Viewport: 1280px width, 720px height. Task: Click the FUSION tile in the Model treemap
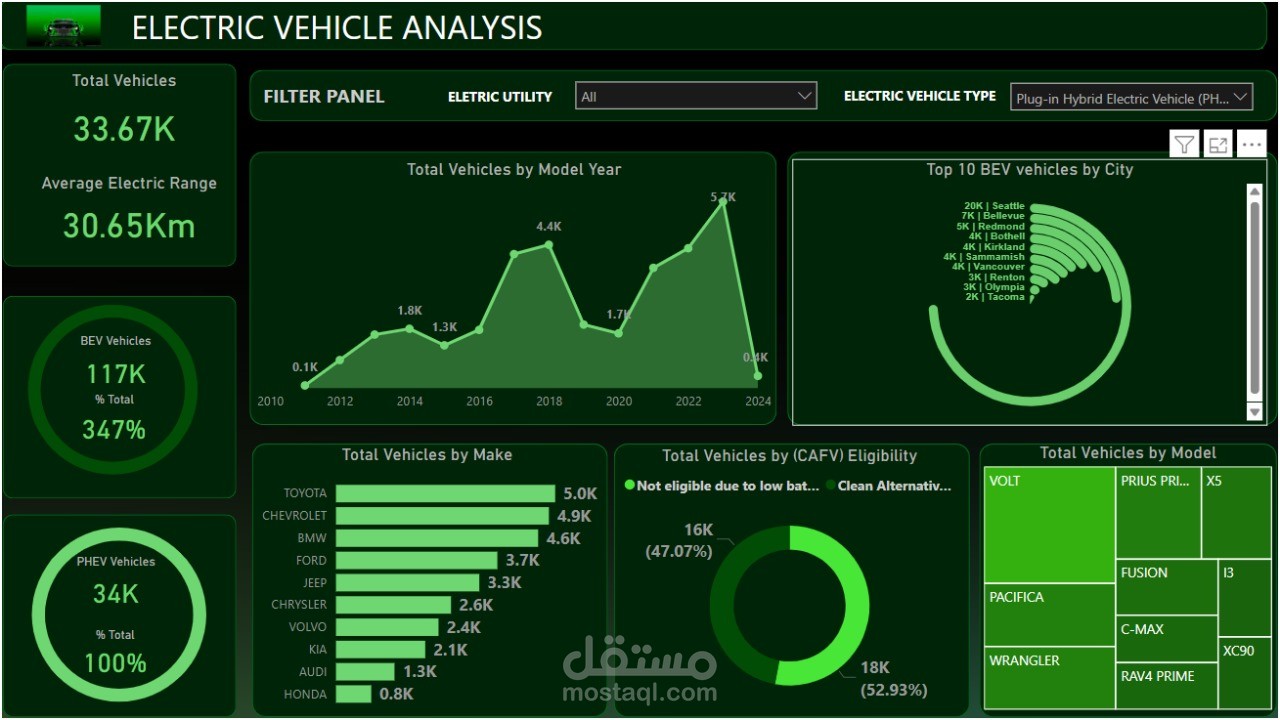coord(1166,587)
